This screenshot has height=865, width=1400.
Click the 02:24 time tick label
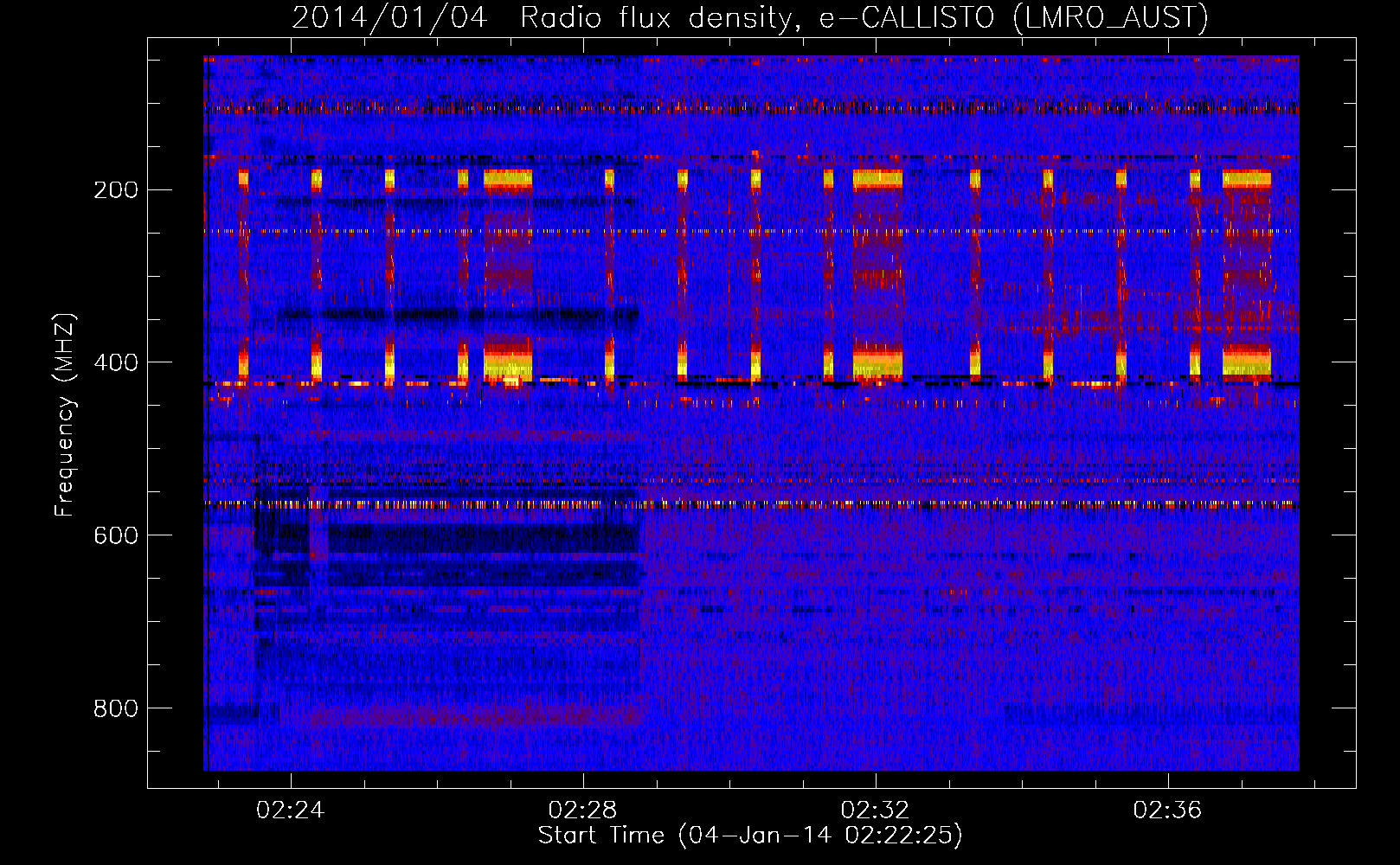(291, 811)
